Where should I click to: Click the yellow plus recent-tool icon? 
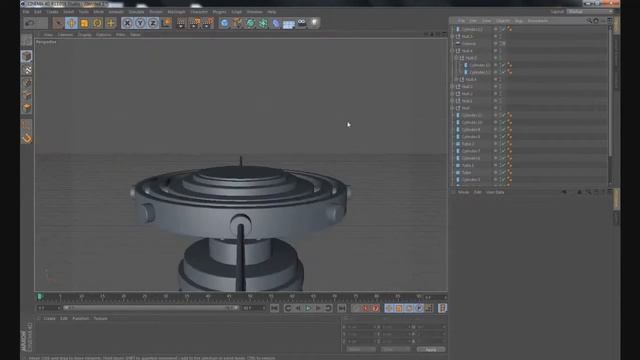click(111, 23)
